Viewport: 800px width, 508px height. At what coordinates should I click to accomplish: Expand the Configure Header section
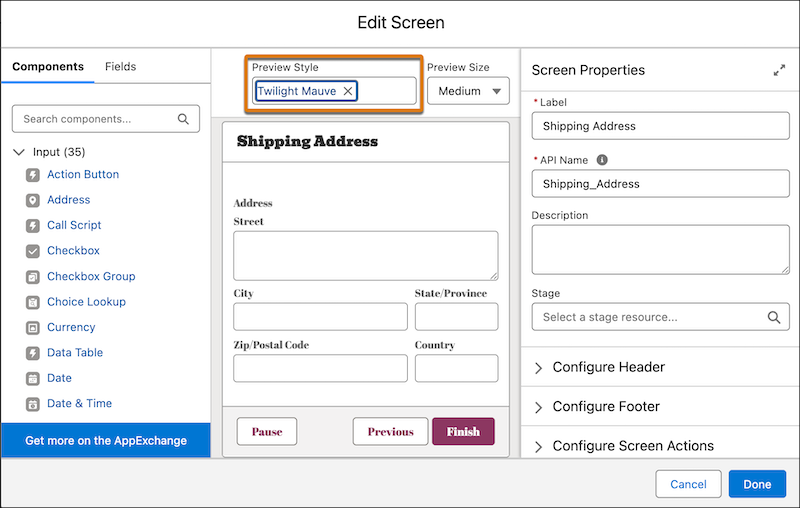(608, 367)
